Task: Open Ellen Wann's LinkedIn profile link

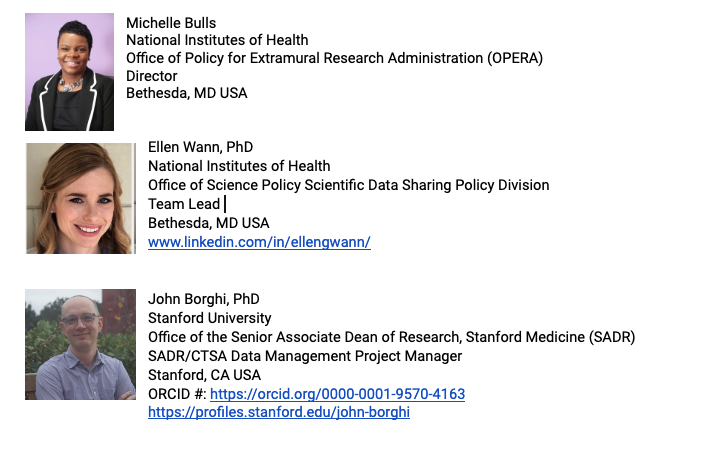Action: pos(259,242)
